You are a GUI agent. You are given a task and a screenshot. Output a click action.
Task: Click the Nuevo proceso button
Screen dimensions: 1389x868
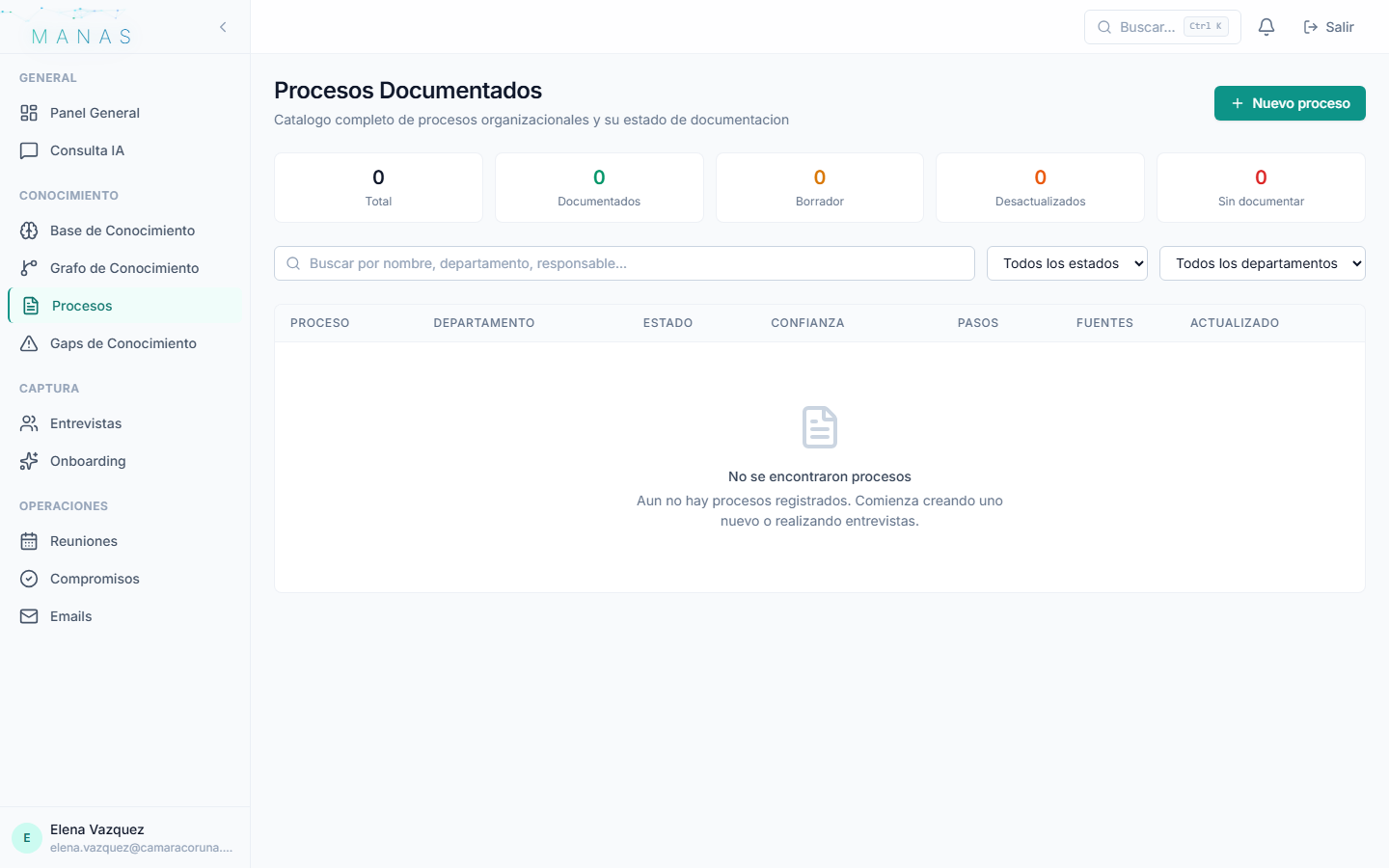click(x=1290, y=103)
